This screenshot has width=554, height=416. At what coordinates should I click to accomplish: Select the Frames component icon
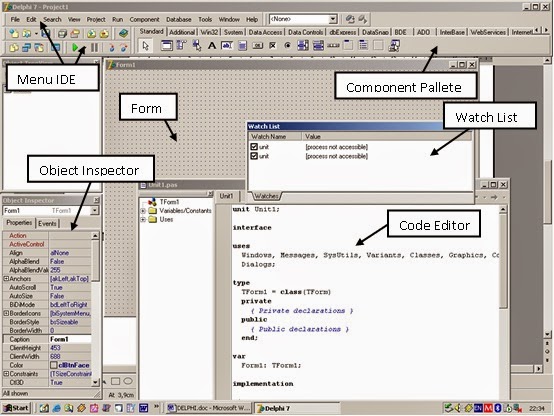tap(166, 46)
